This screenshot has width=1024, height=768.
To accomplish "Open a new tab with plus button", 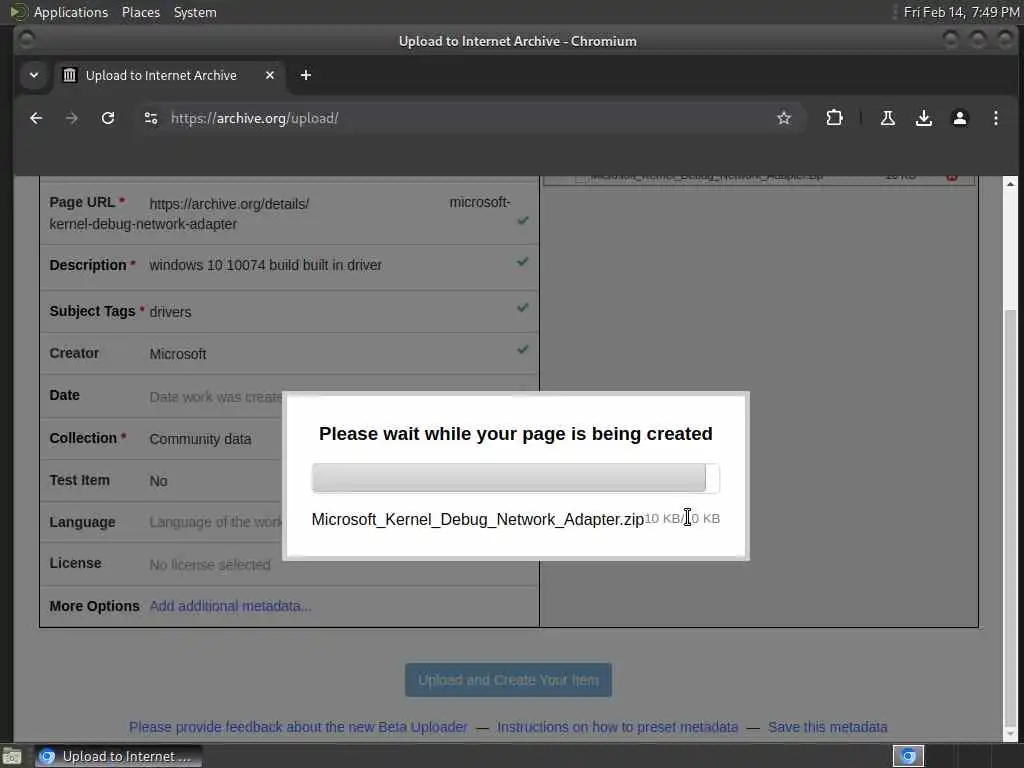I will coord(306,75).
